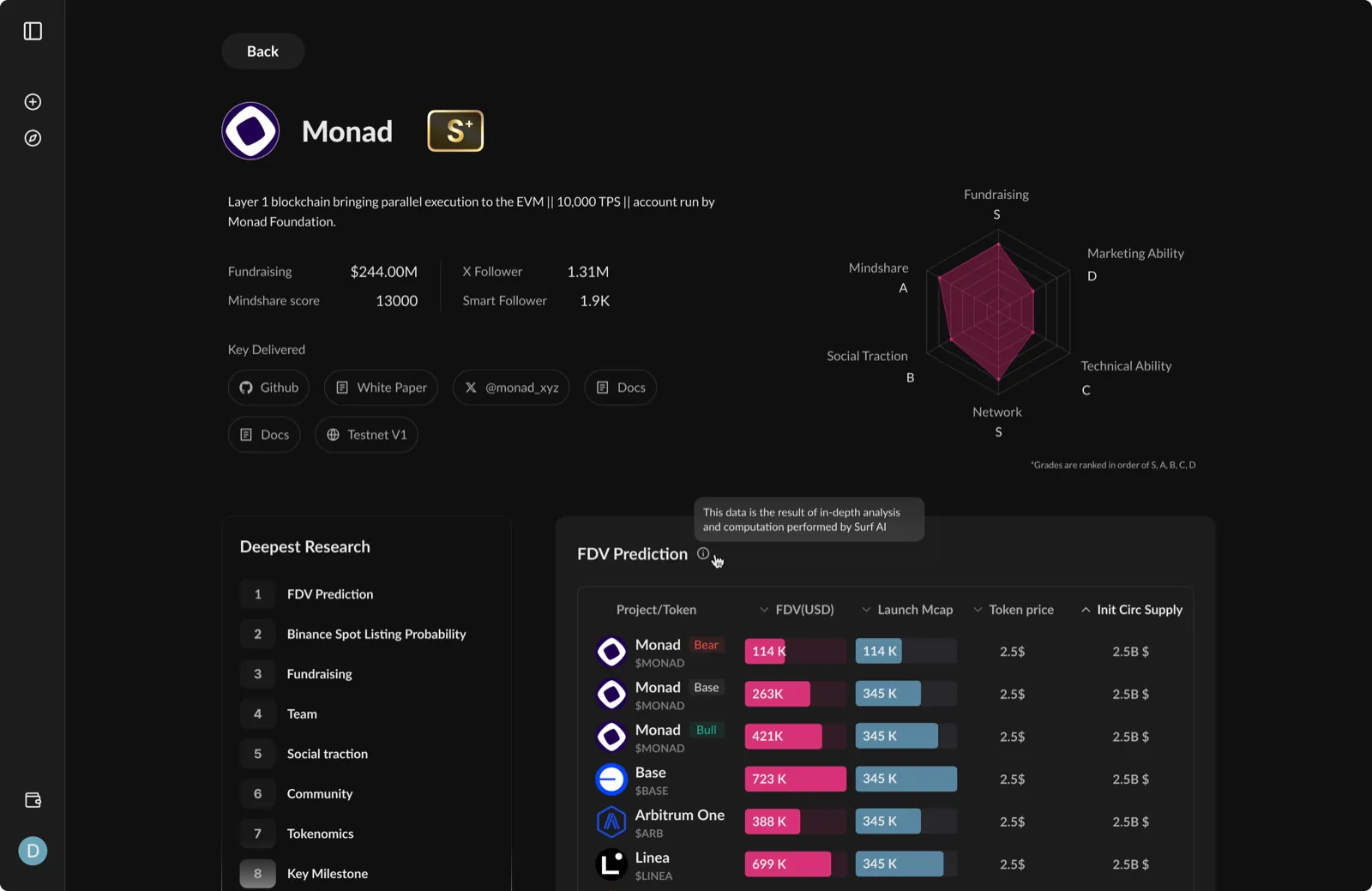
Task: Open the White Paper chip
Action: click(x=381, y=388)
